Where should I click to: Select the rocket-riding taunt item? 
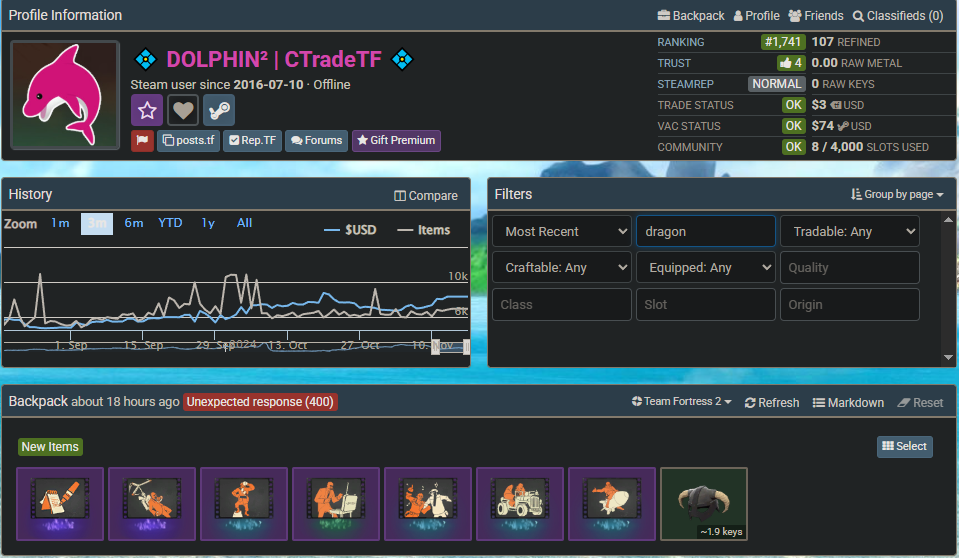click(612, 504)
